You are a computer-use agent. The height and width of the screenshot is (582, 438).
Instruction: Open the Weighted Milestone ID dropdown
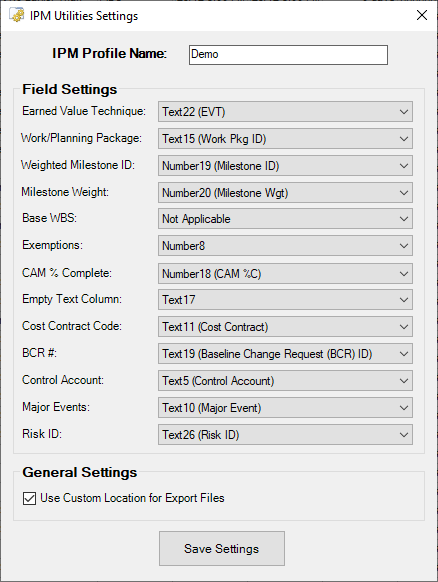(x=285, y=166)
